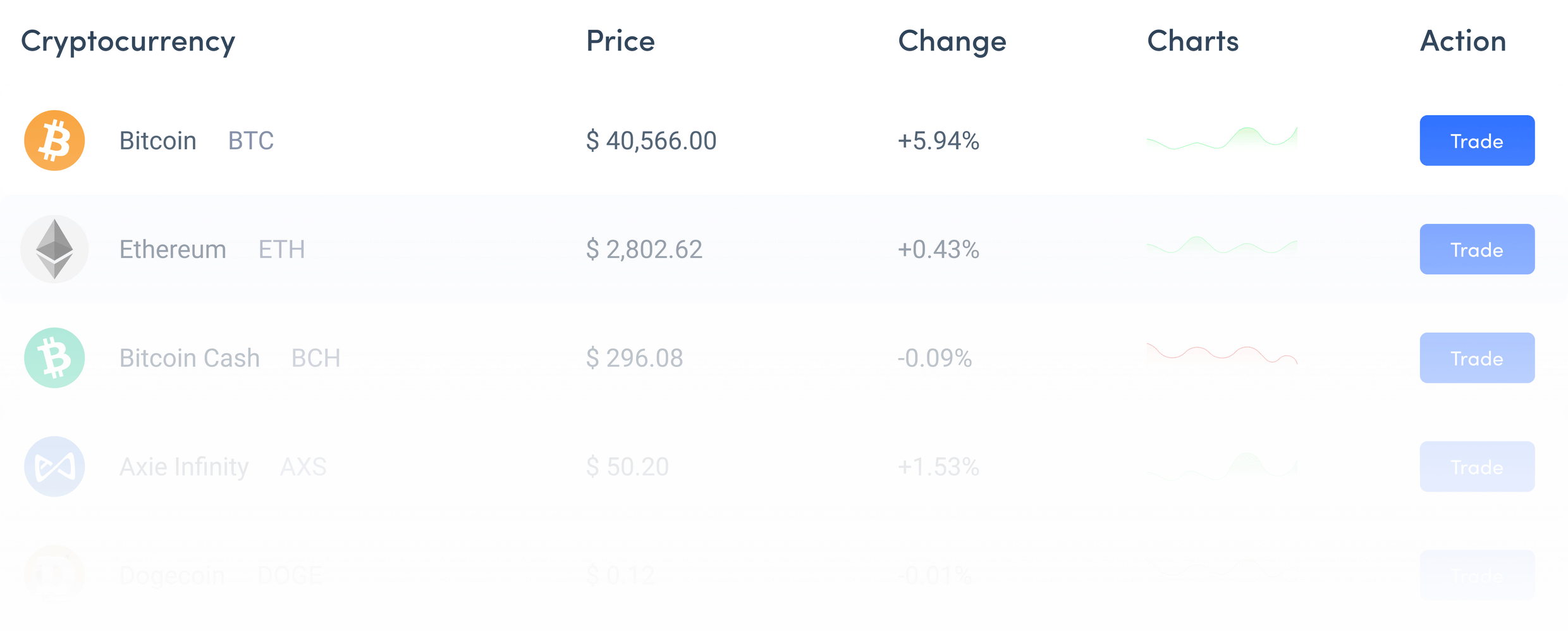This screenshot has height=637, width=1568.
Task: Click the orange Bitcoin logo icon
Action: [54, 140]
